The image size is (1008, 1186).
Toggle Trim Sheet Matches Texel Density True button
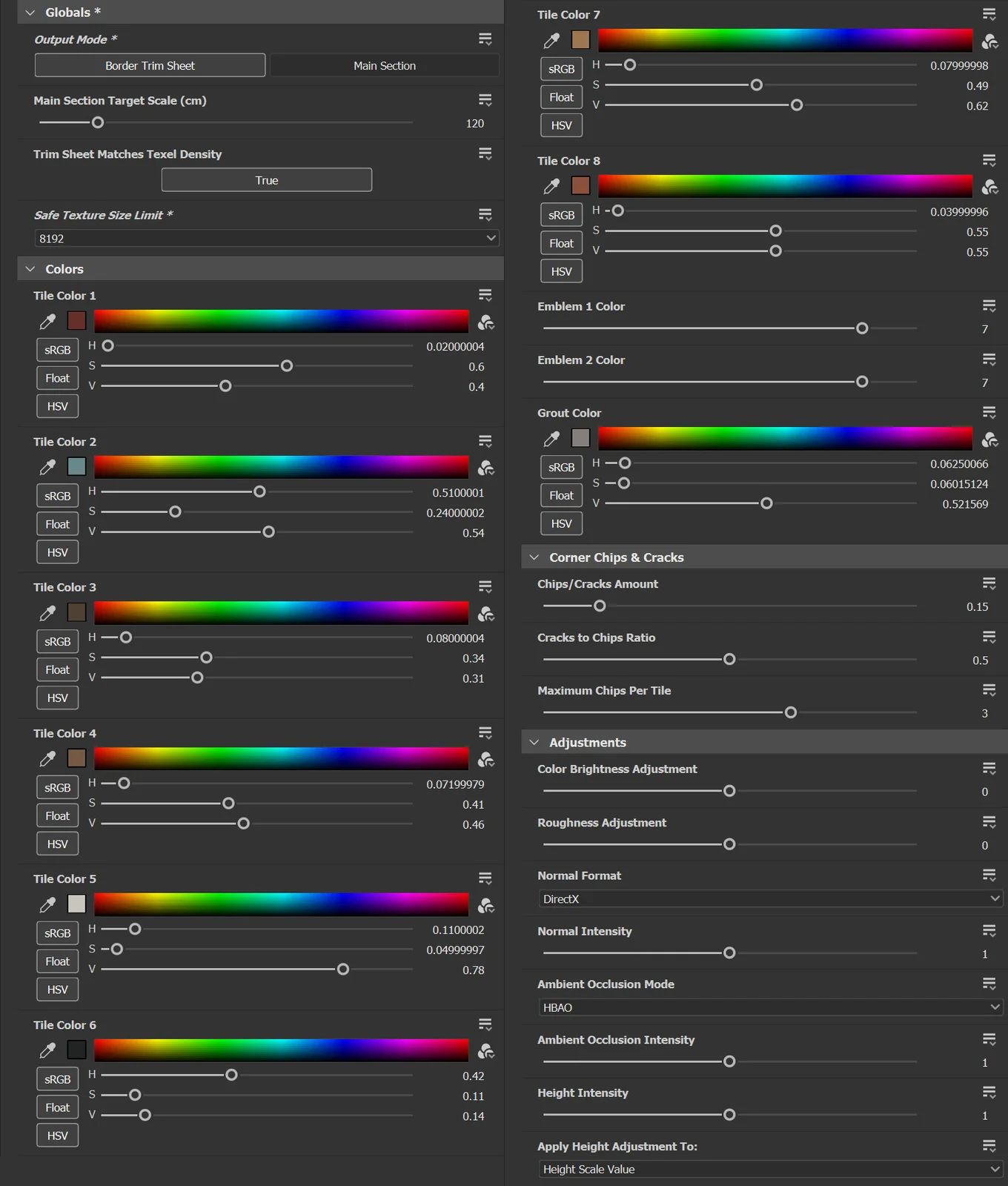click(267, 180)
